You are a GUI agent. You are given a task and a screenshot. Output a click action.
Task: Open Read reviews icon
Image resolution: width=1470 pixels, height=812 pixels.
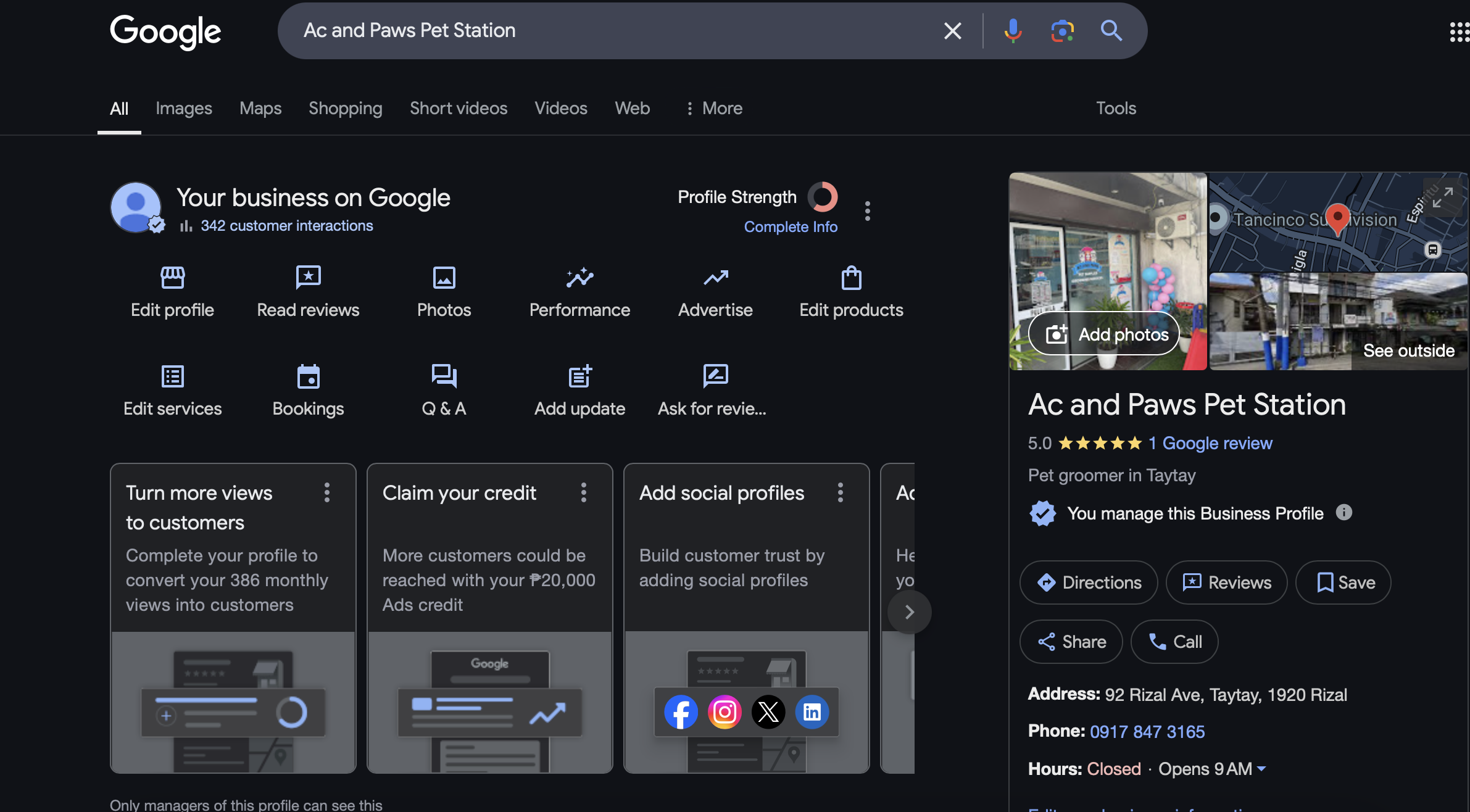tap(308, 278)
